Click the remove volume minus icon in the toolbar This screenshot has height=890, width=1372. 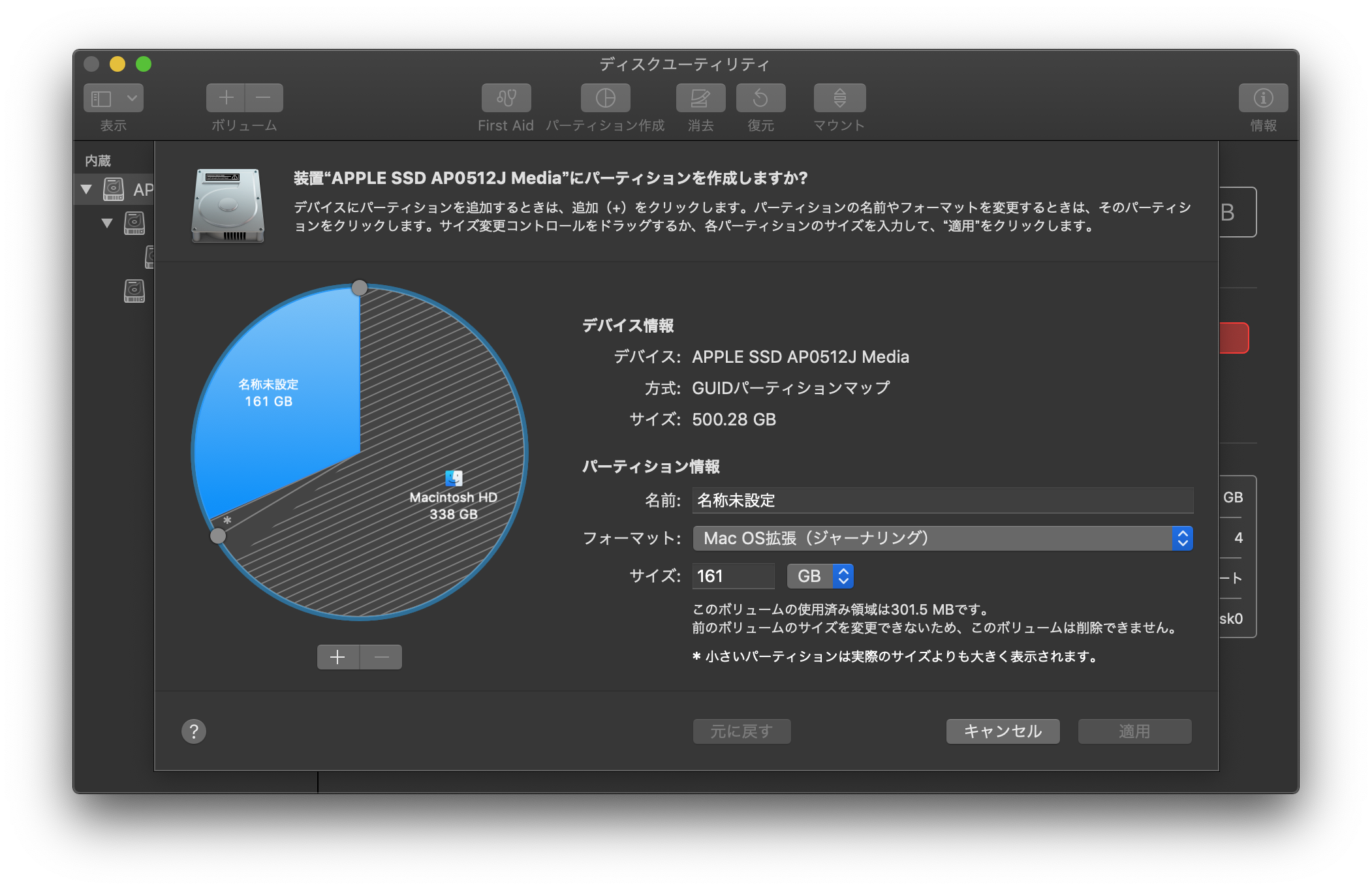pos(264,98)
